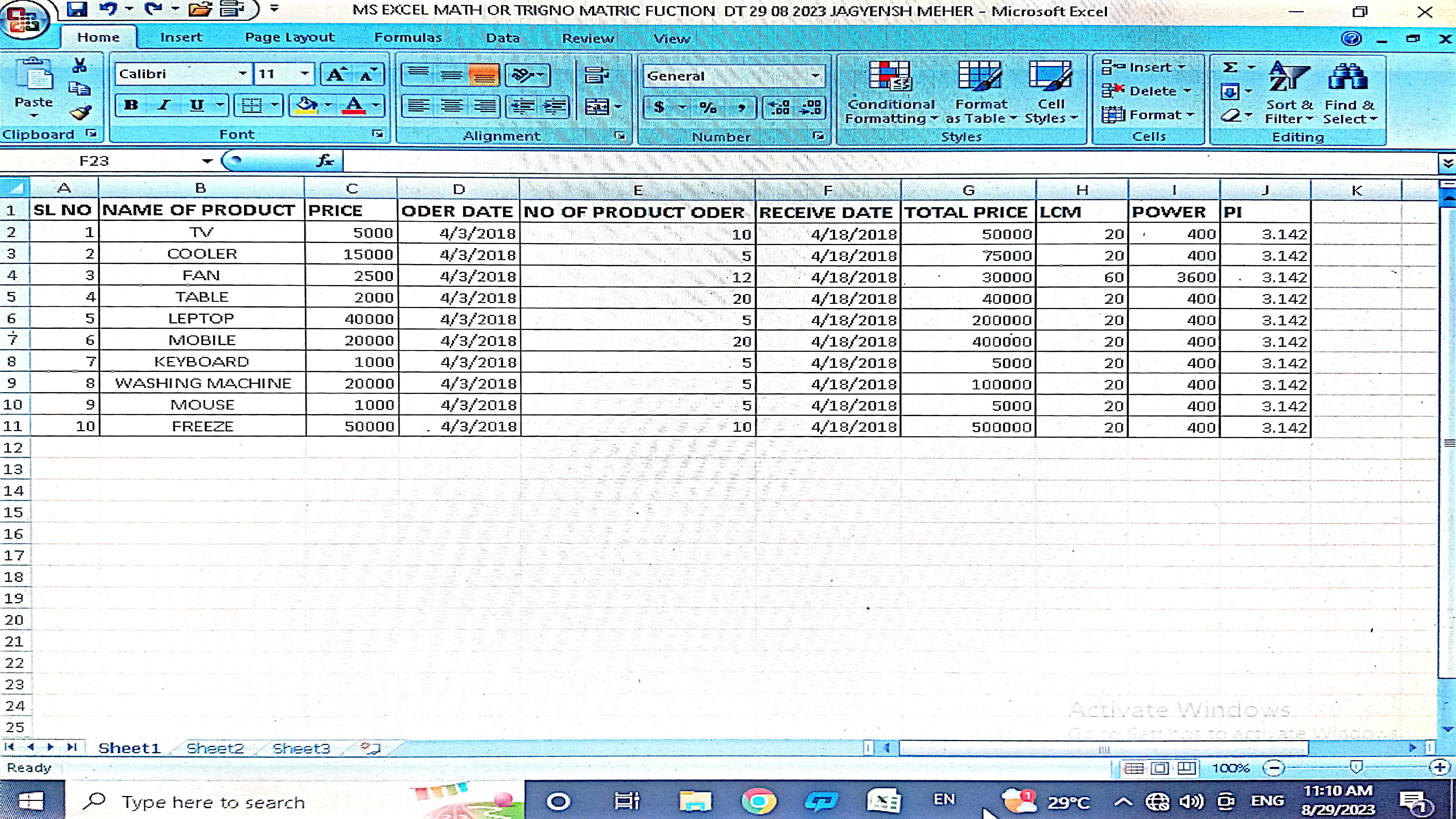
Task: Click the Format Painter brush icon
Action: click(x=80, y=113)
